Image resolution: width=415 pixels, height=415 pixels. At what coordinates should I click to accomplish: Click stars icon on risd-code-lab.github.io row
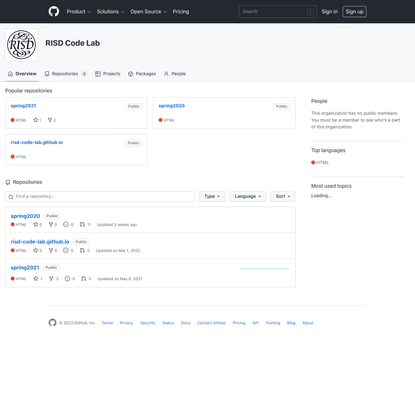37,250
